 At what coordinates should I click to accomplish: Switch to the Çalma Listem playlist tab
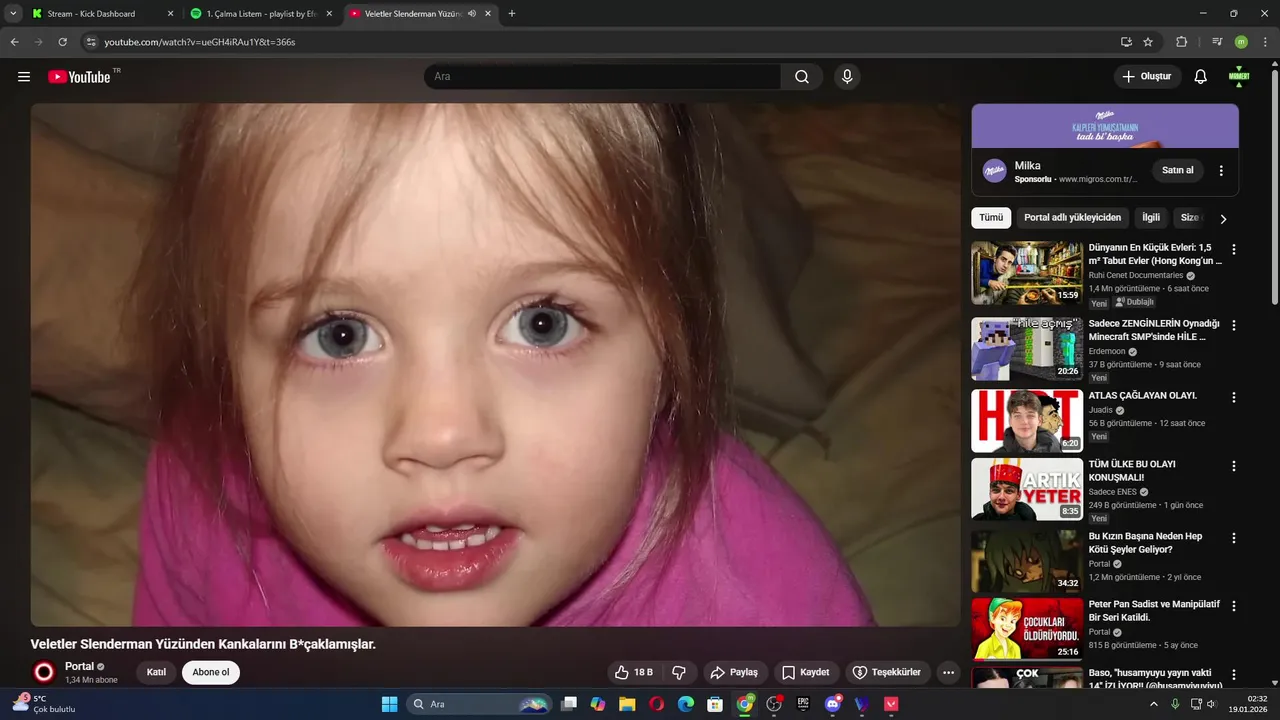(261, 14)
